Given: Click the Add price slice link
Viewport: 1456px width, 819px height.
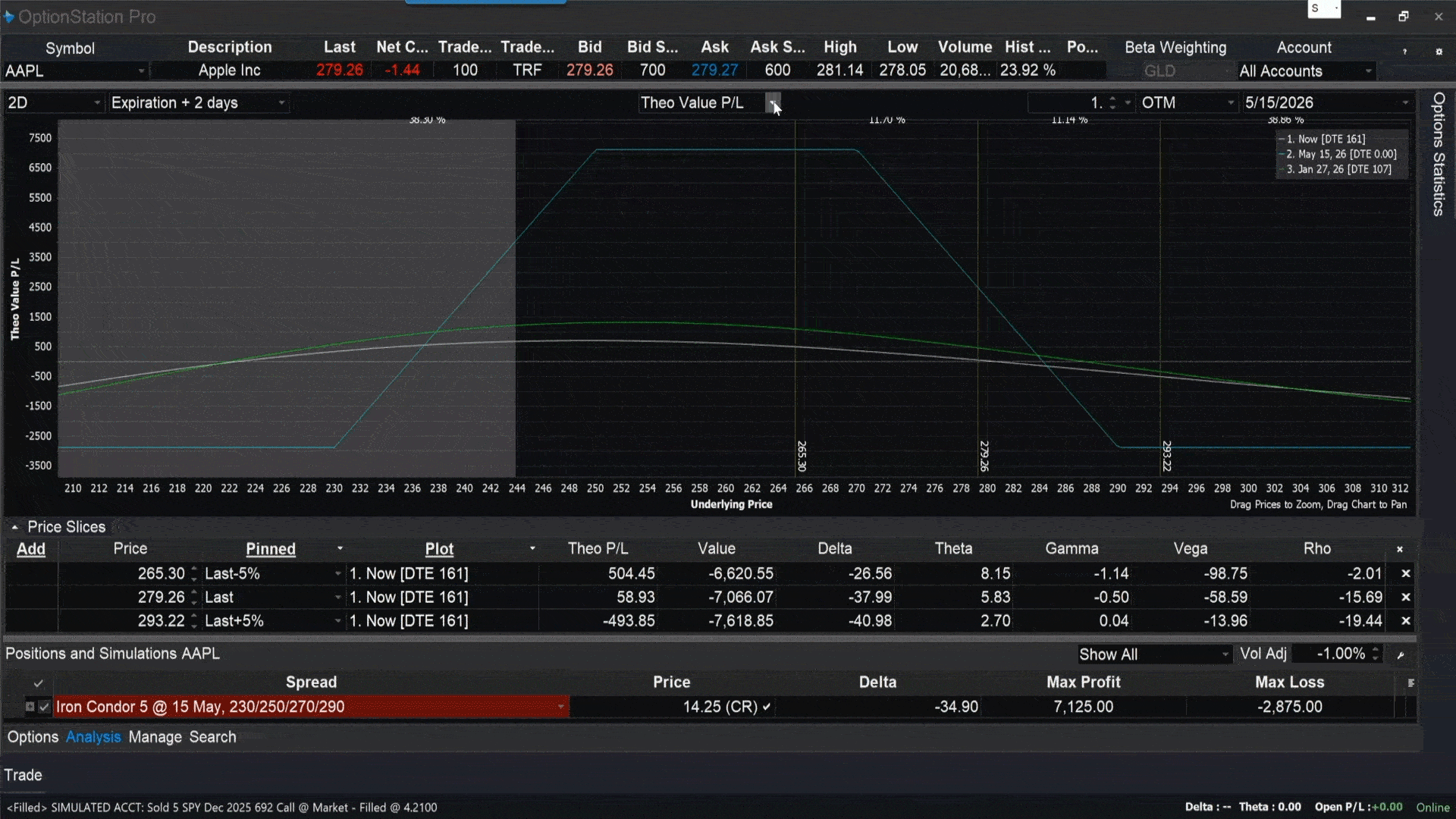Looking at the screenshot, I should click(31, 549).
